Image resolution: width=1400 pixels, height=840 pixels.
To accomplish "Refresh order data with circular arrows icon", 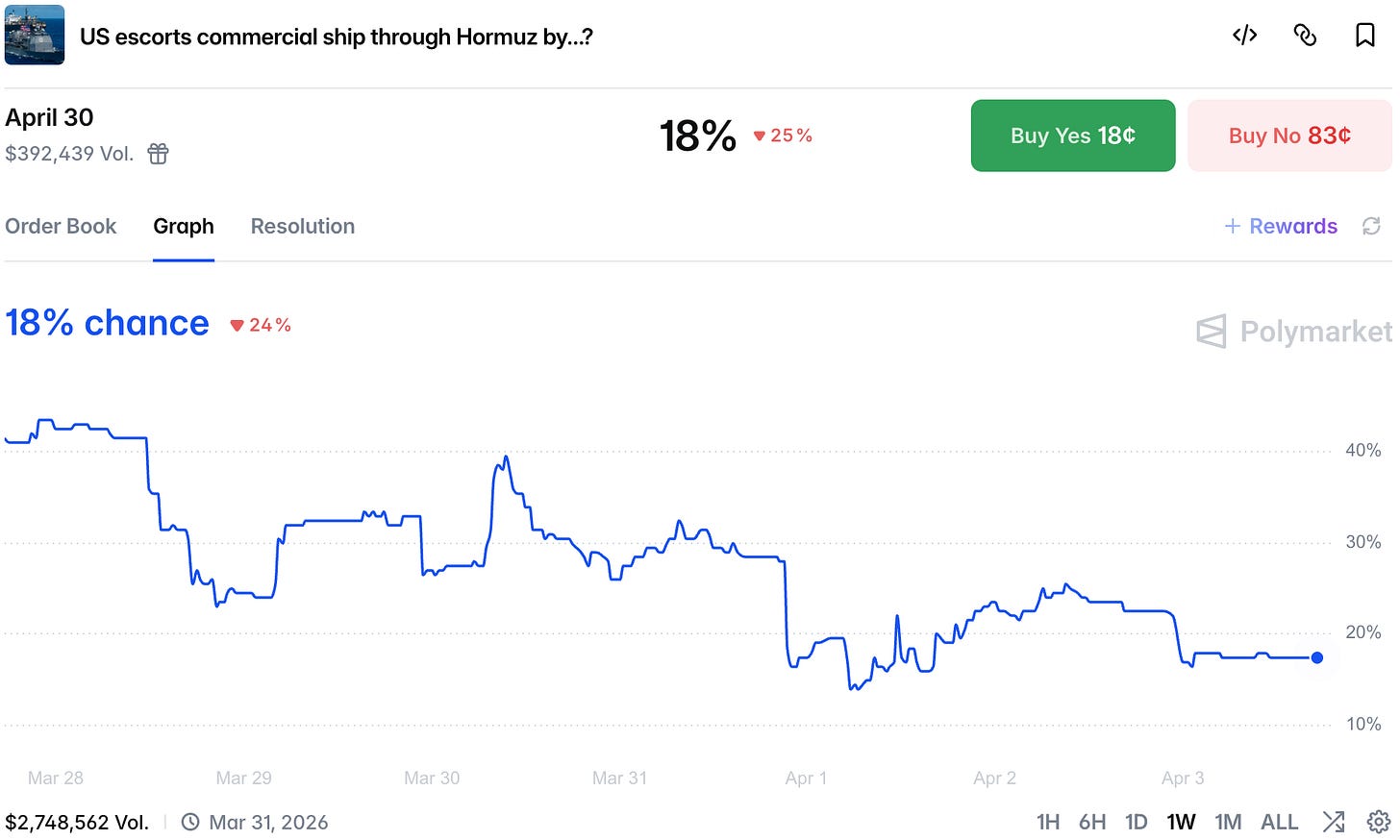I will pyautogui.click(x=1371, y=226).
